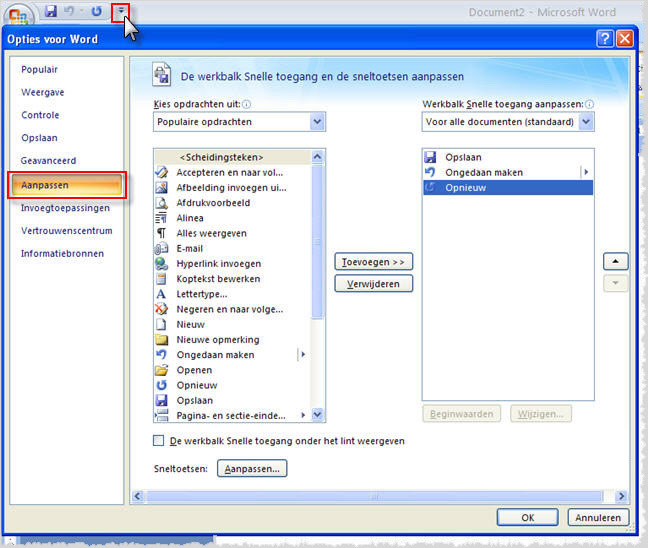Select the Nieuw document icon in the command list

(x=161, y=324)
